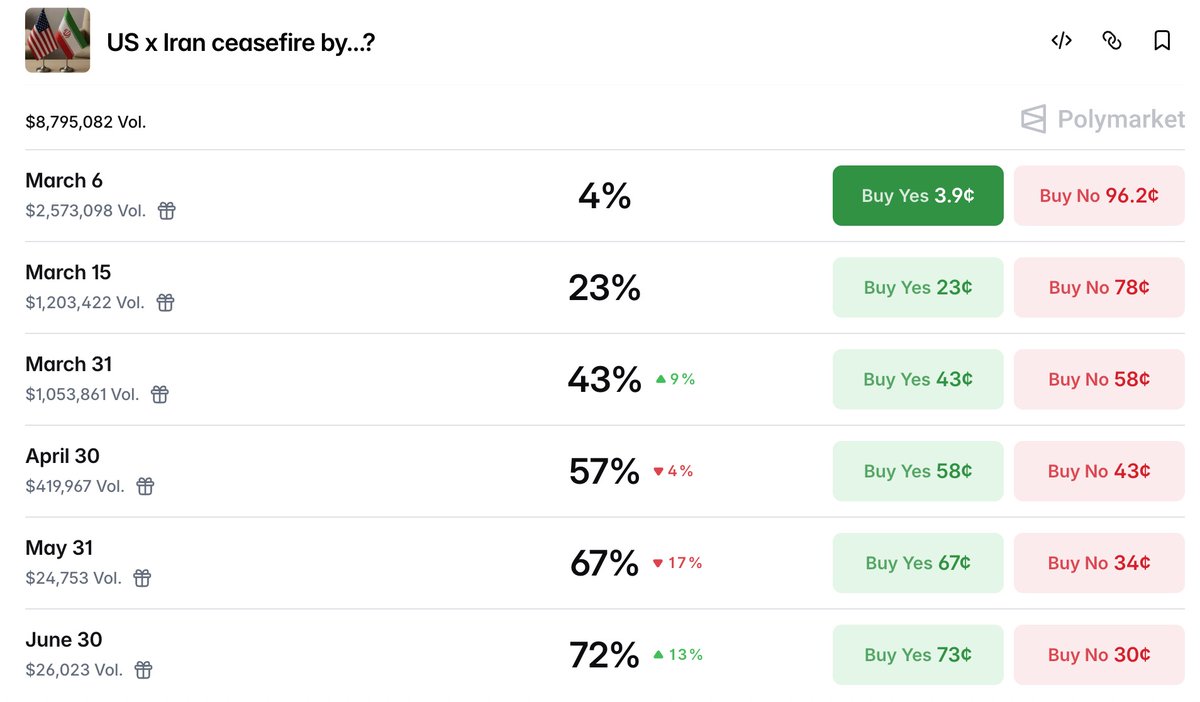
Task: Buy No at 96.2¢ for March 6
Action: coord(1099,196)
